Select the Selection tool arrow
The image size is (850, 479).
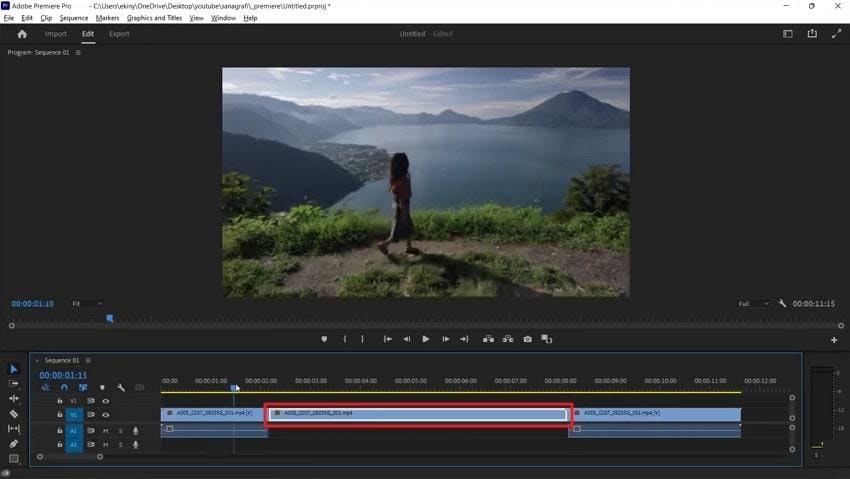click(x=14, y=369)
